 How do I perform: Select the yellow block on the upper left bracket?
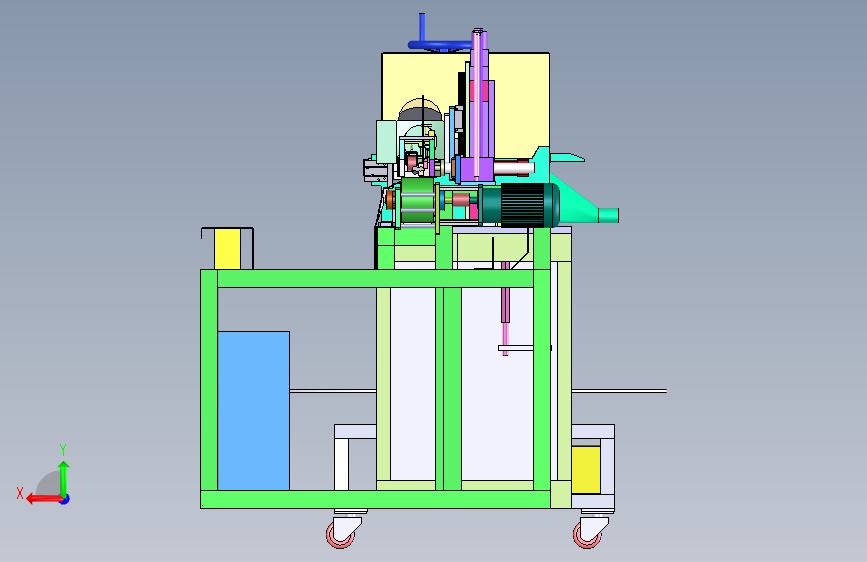pyautogui.click(x=227, y=249)
